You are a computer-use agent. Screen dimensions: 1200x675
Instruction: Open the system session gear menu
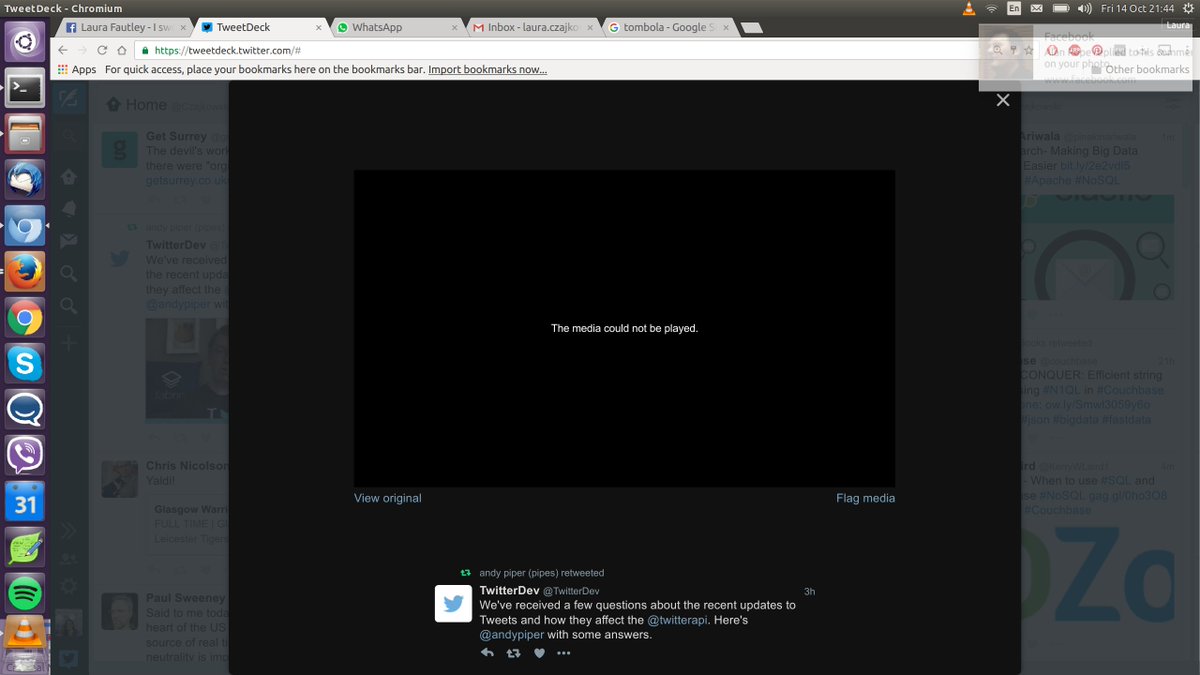[1187, 8]
